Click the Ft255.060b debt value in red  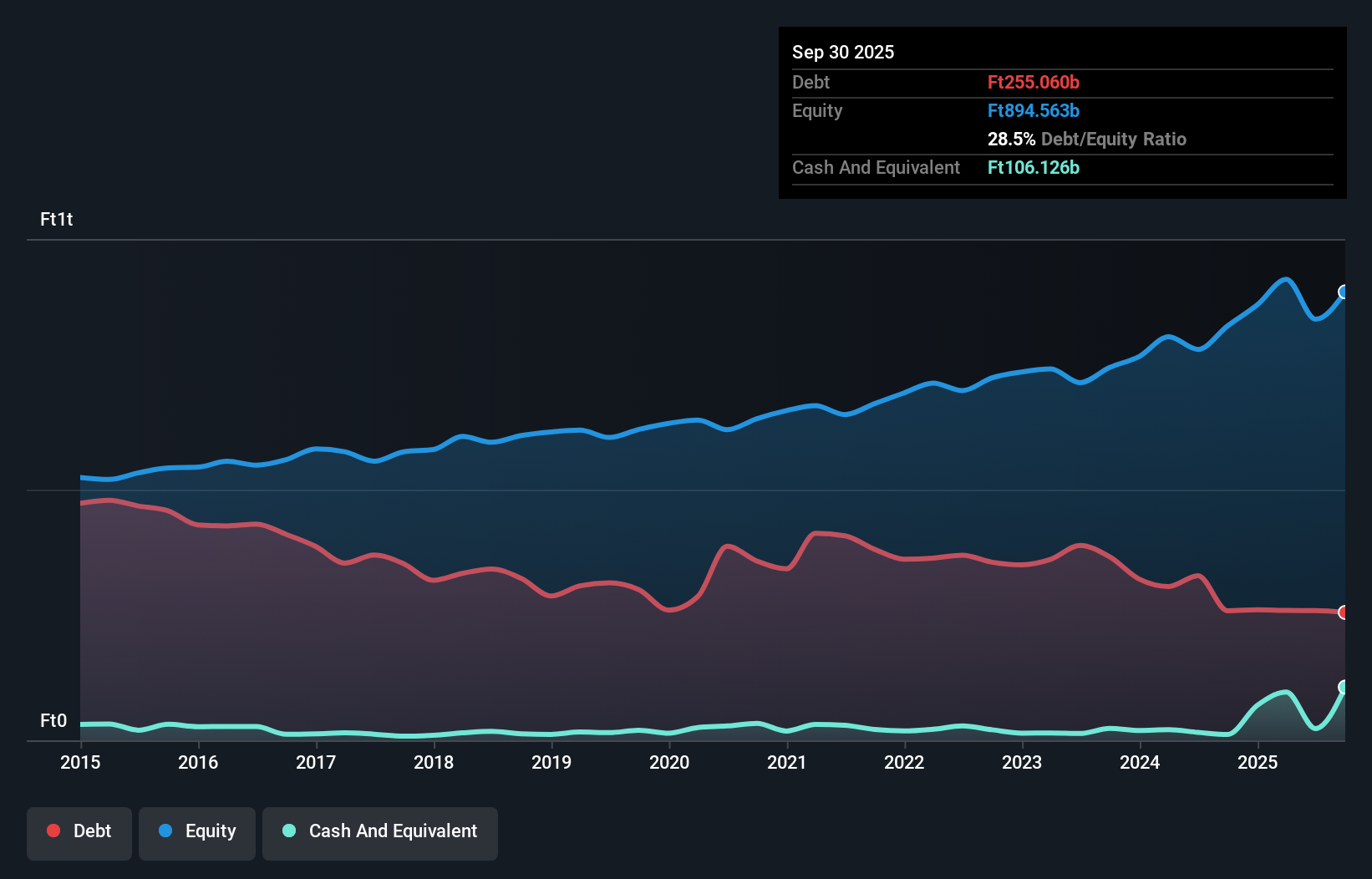coord(1034,82)
